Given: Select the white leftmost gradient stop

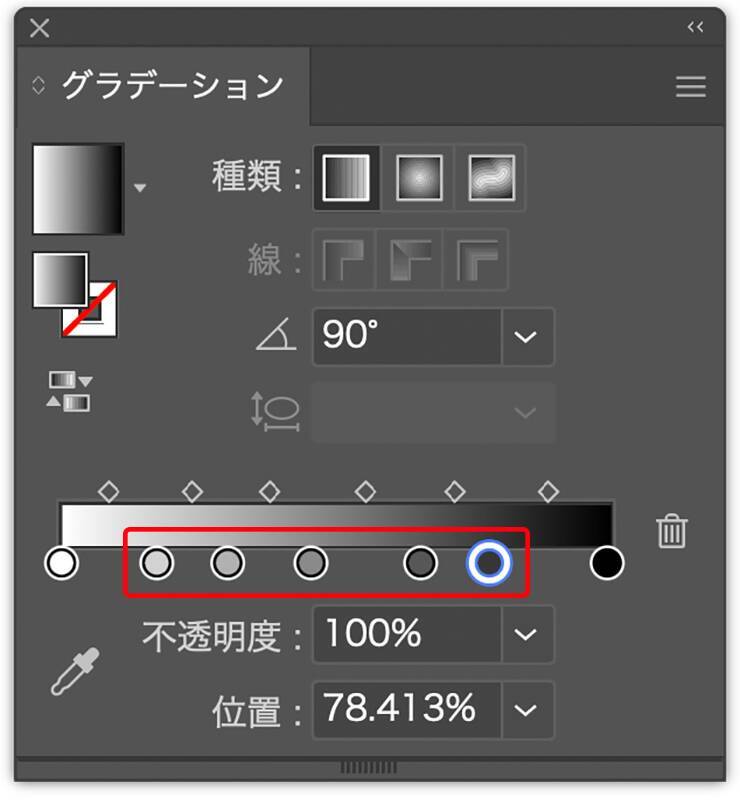Looking at the screenshot, I should point(62,563).
